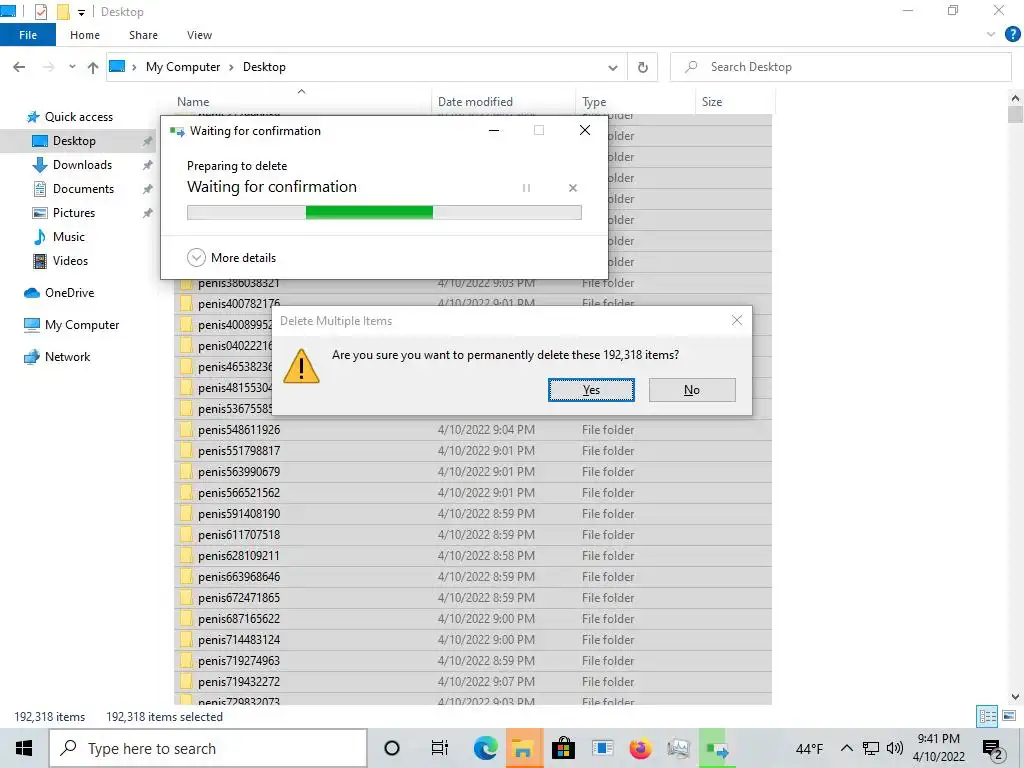
Task: Select the folder ending in 591408190
Action: tap(239, 514)
